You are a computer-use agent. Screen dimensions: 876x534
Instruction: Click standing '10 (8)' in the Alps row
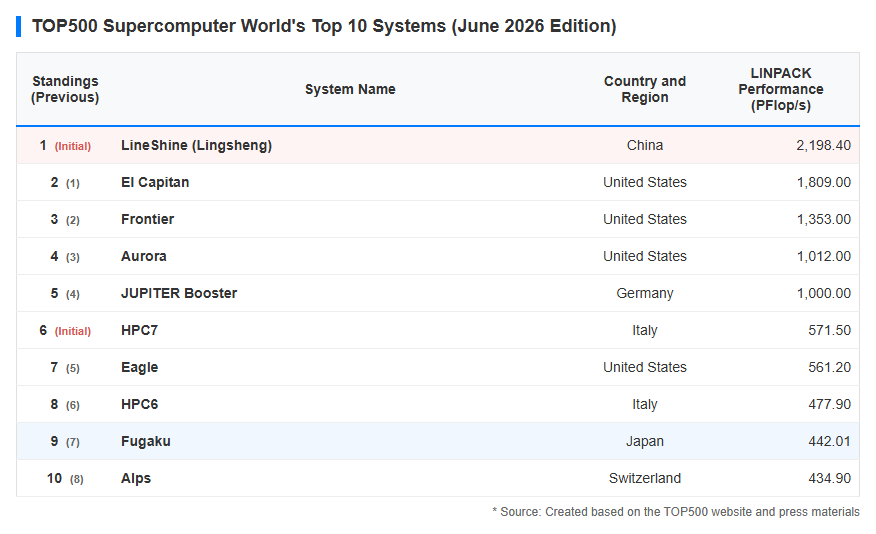coord(65,479)
